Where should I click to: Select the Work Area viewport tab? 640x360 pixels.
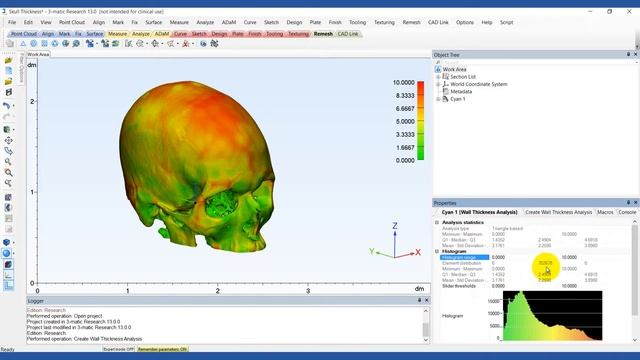click(38, 54)
